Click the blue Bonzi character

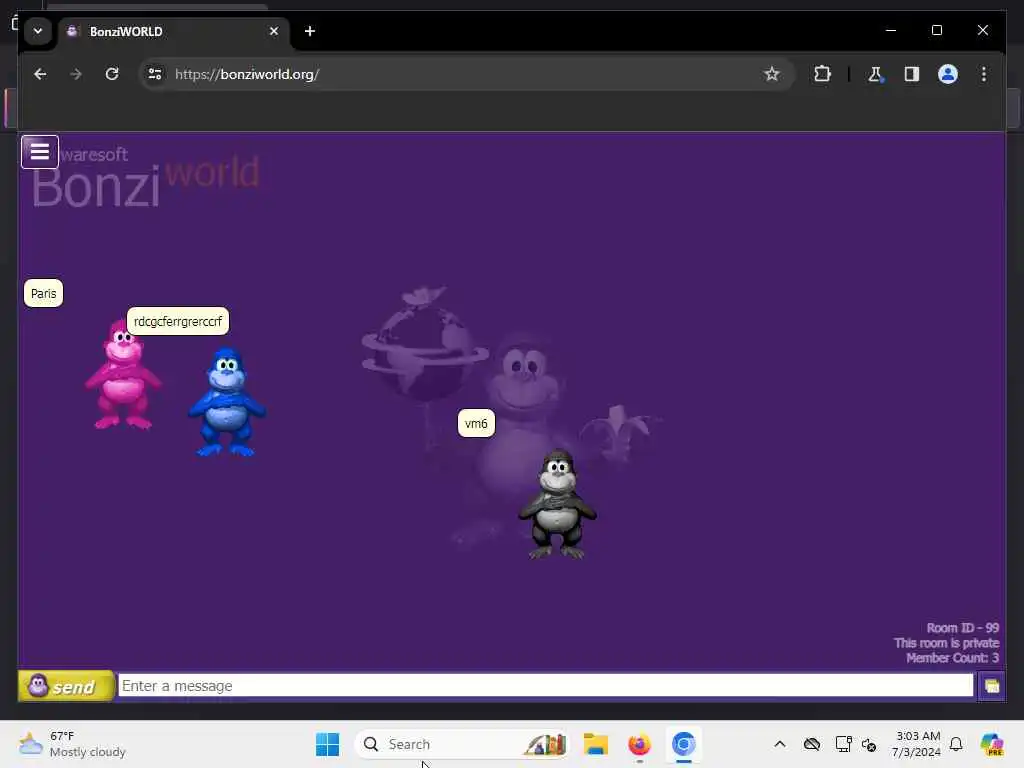(227, 402)
